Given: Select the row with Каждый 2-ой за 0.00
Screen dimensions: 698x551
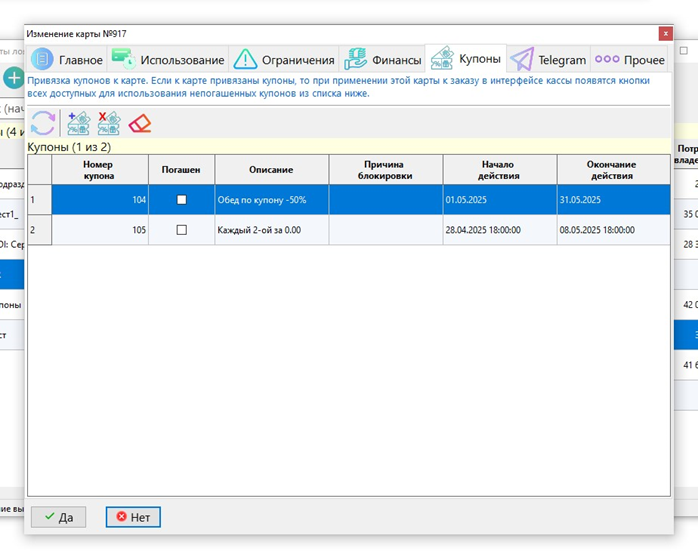Looking at the screenshot, I should (271, 230).
